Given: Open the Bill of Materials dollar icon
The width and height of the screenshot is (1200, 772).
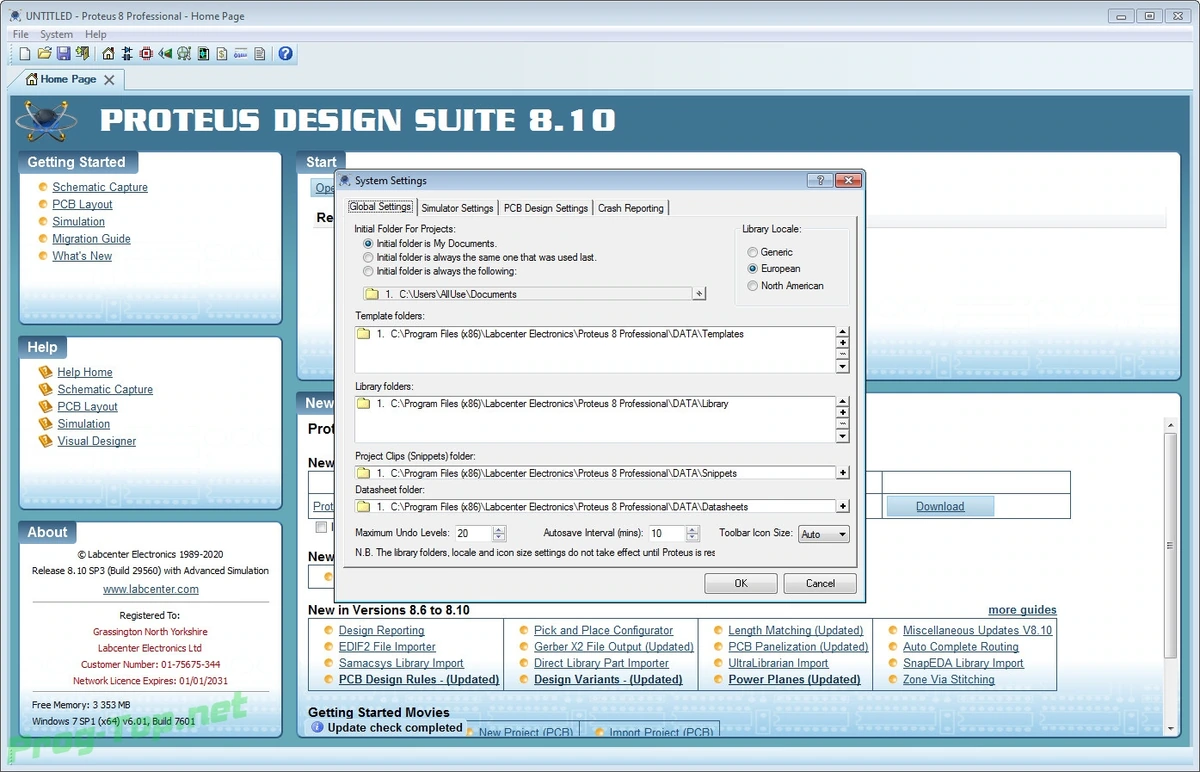Looking at the screenshot, I should click(x=222, y=53).
